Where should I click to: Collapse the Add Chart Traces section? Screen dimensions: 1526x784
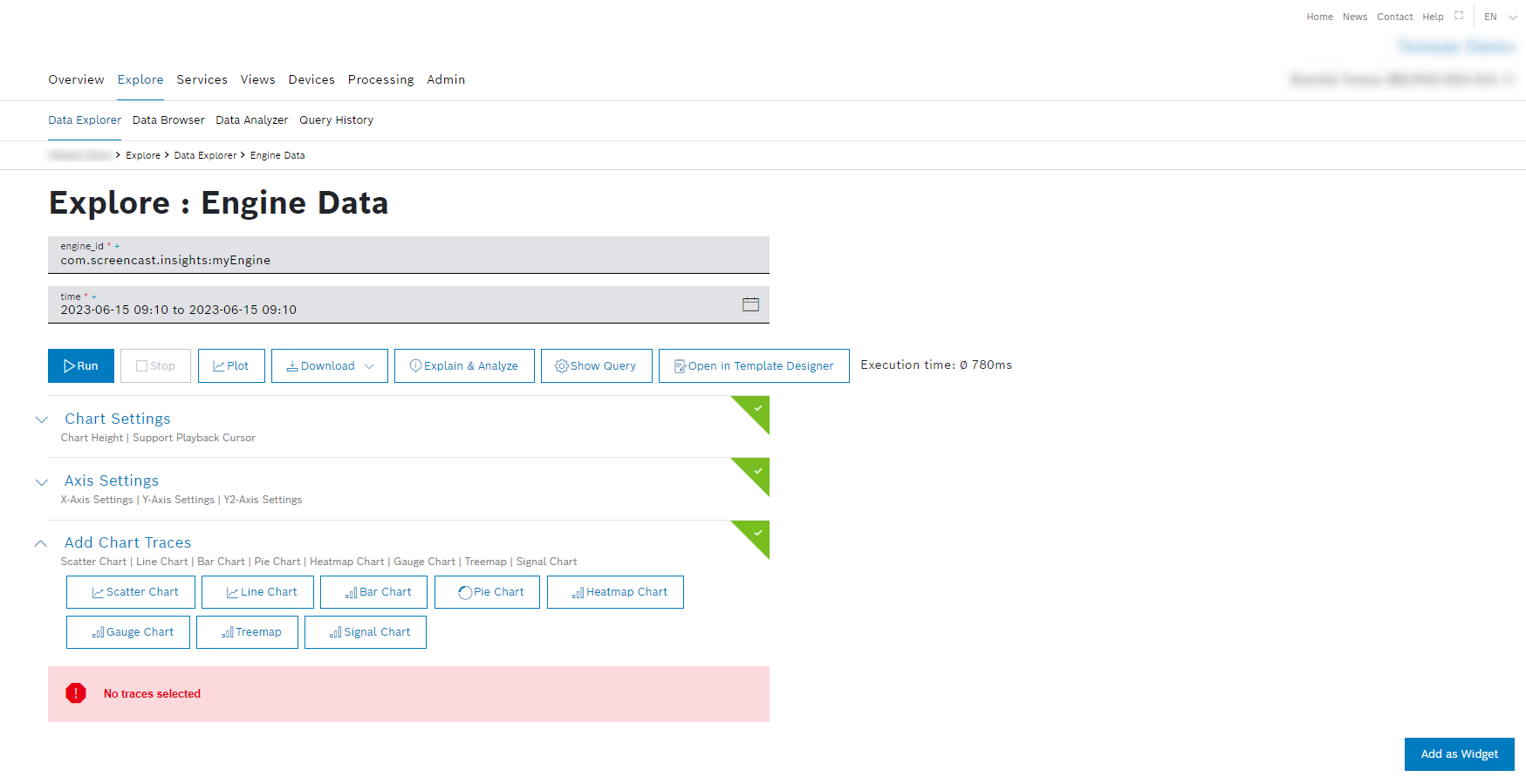coord(41,543)
